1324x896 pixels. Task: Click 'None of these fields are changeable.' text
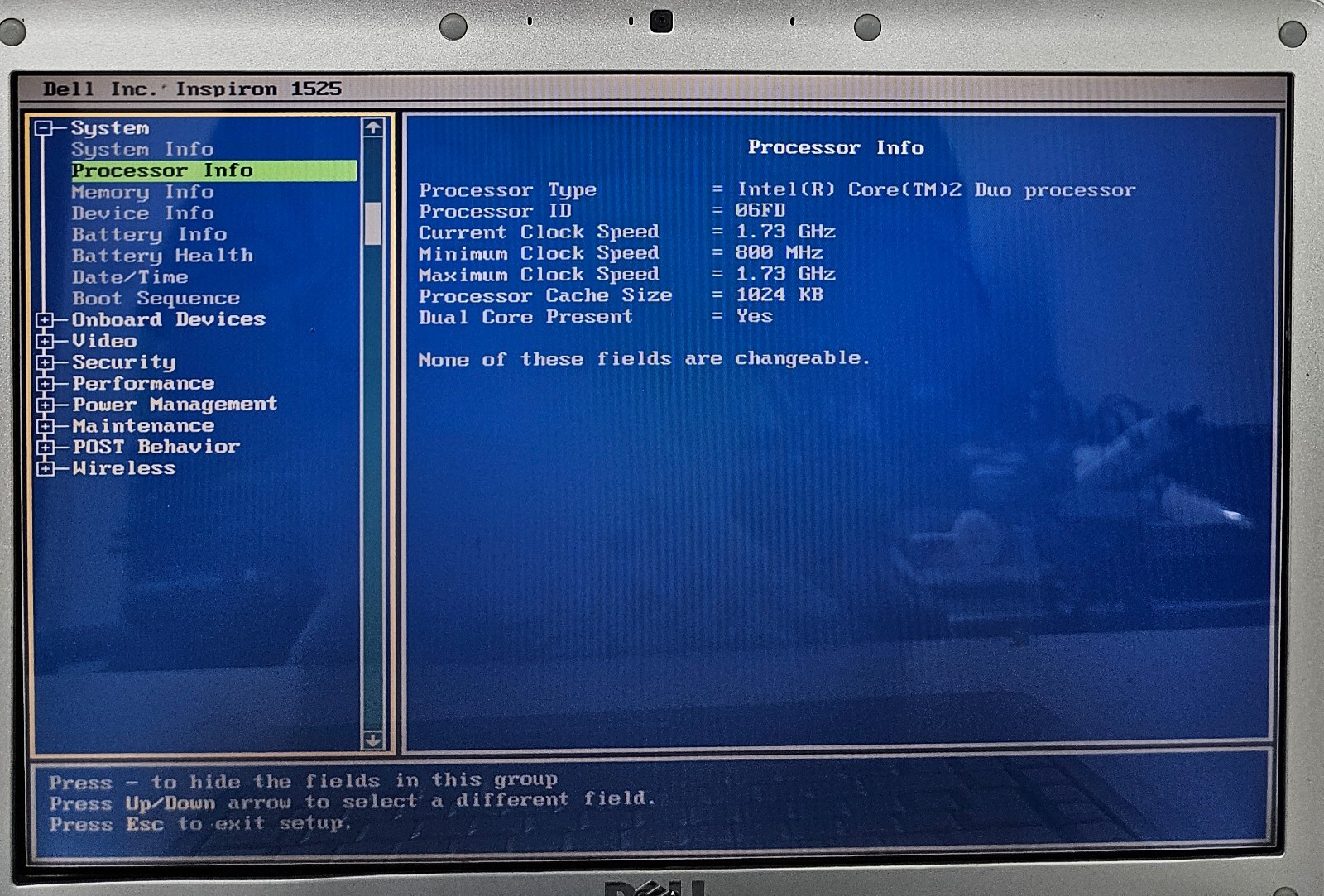click(644, 359)
